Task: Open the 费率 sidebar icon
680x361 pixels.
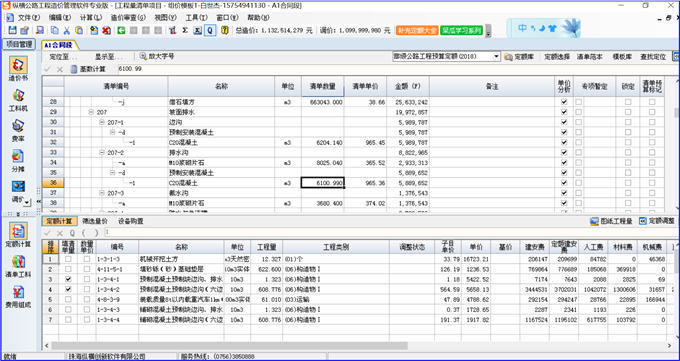Action: (18, 130)
